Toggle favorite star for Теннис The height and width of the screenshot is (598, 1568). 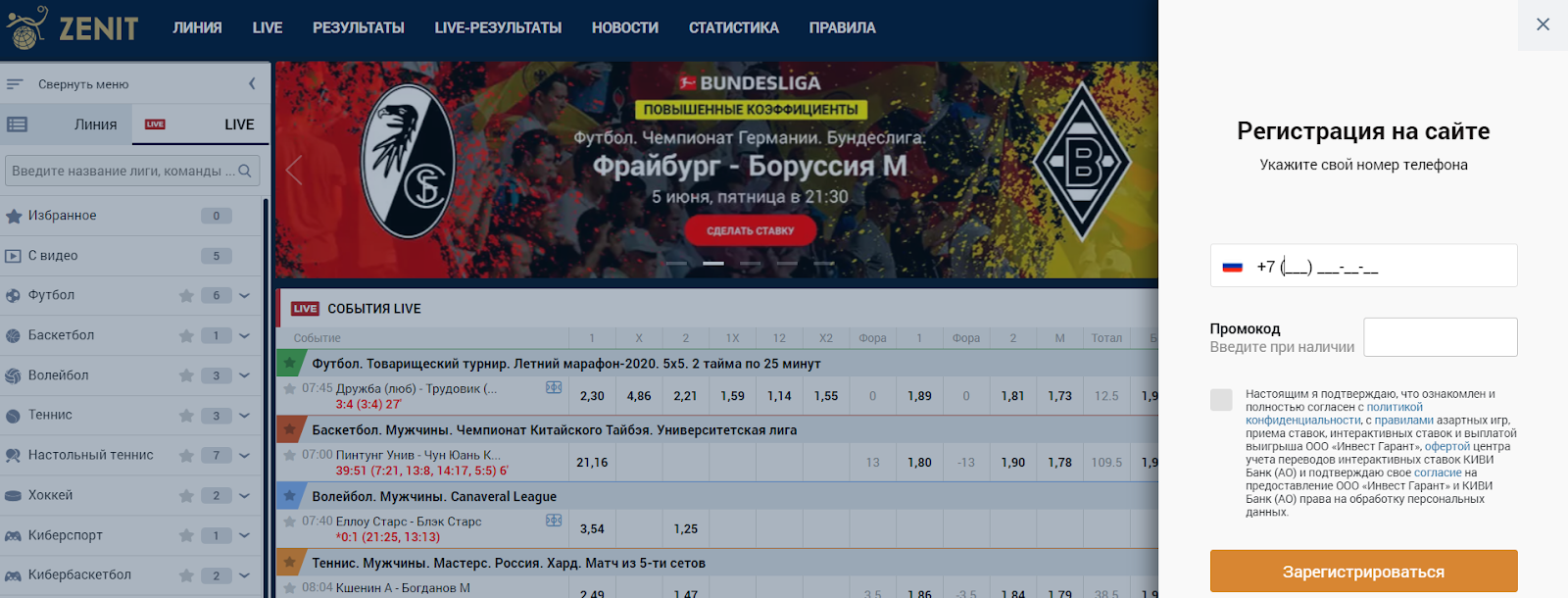pyautogui.click(x=186, y=416)
